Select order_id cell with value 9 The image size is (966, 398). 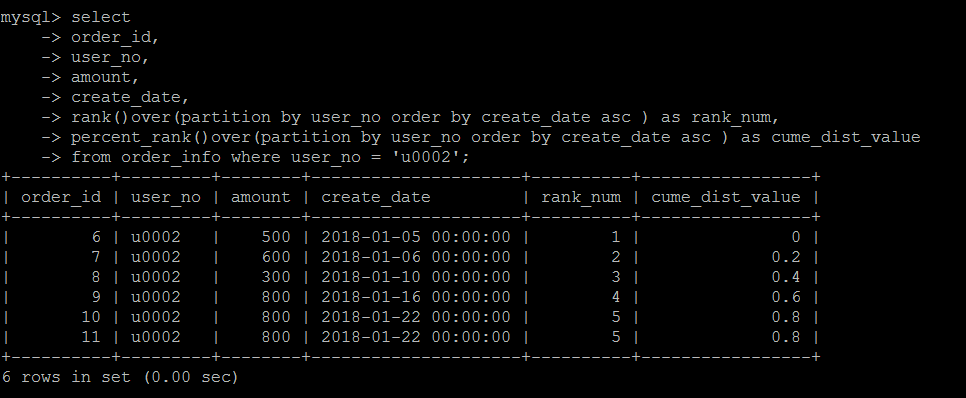coord(95,297)
